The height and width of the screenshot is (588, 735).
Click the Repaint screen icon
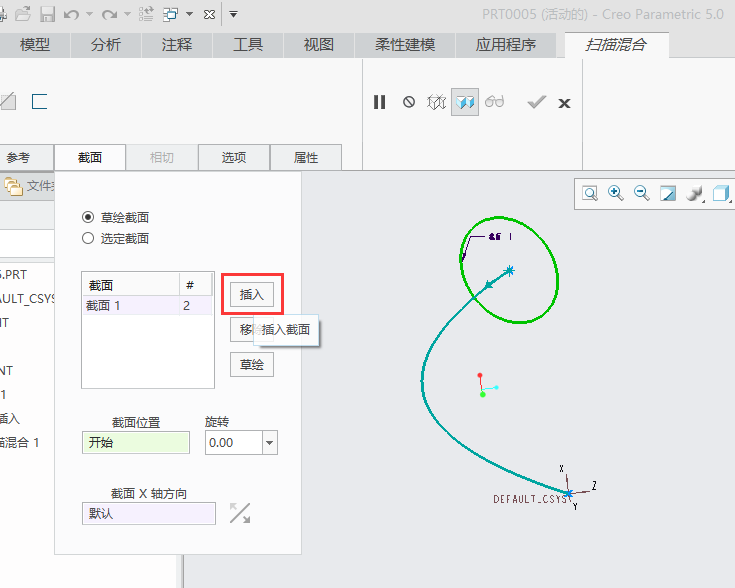pos(668,194)
